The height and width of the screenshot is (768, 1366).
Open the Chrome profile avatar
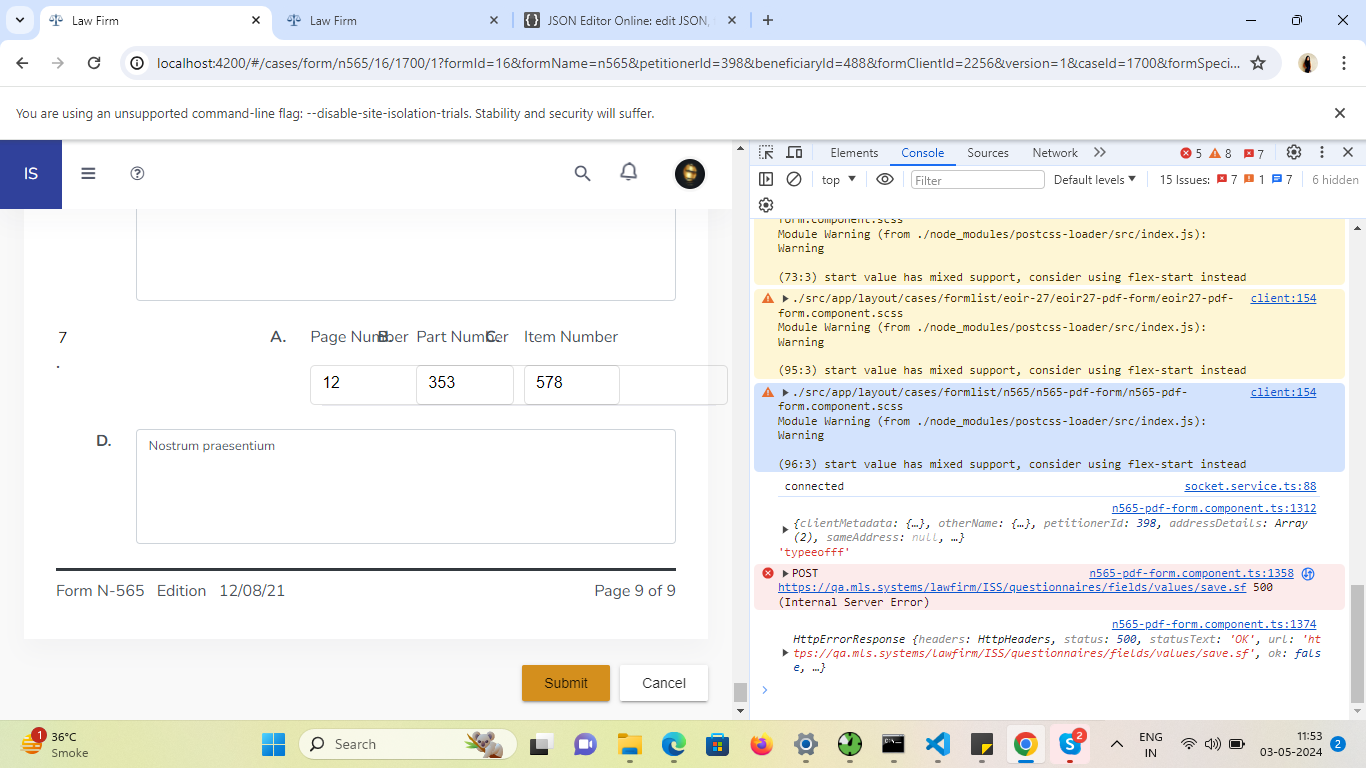[x=1308, y=63]
